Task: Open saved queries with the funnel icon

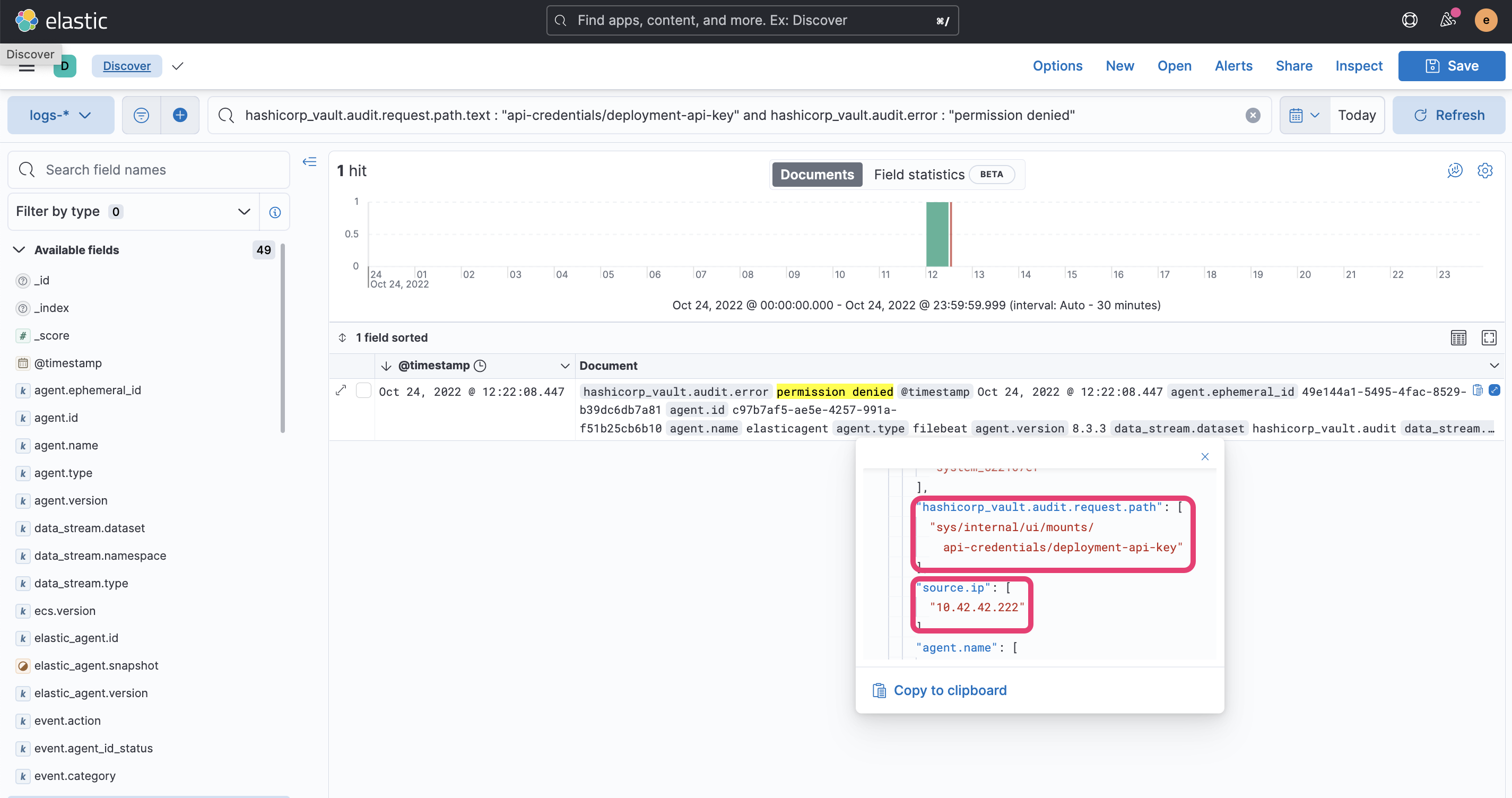Action: coord(141,115)
